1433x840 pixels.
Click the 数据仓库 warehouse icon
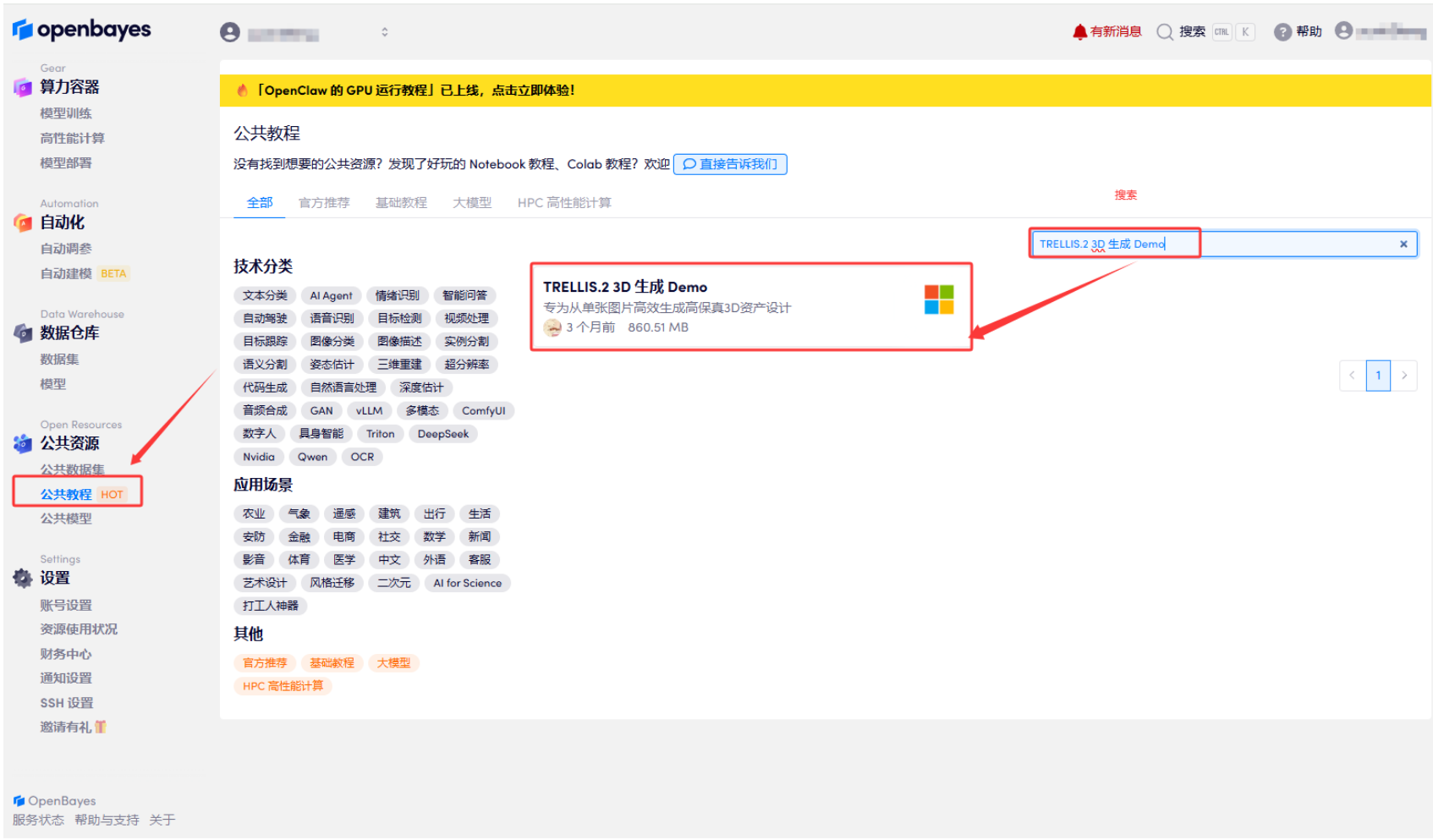coord(23,333)
